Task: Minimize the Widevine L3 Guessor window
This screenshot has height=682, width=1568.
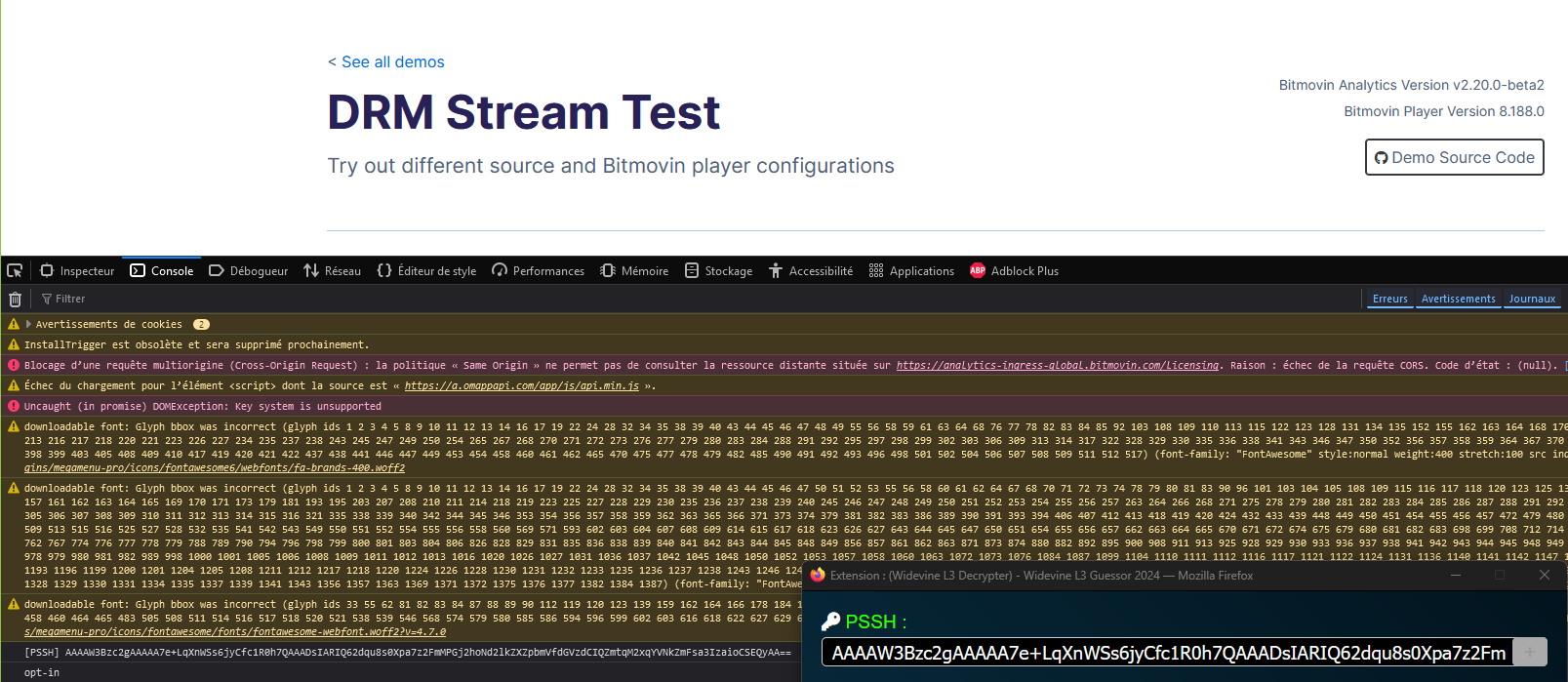Action: (x=1457, y=575)
